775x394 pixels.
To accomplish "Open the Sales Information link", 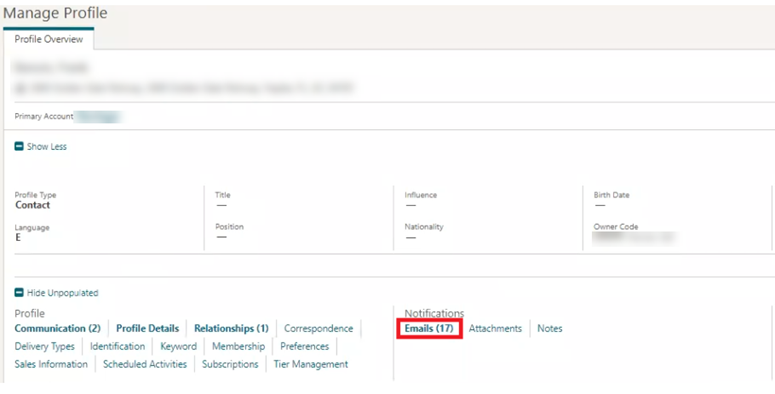I will coord(51,364).
